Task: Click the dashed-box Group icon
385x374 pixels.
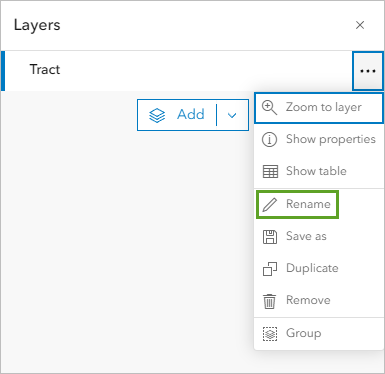Action: coord(270,333)
